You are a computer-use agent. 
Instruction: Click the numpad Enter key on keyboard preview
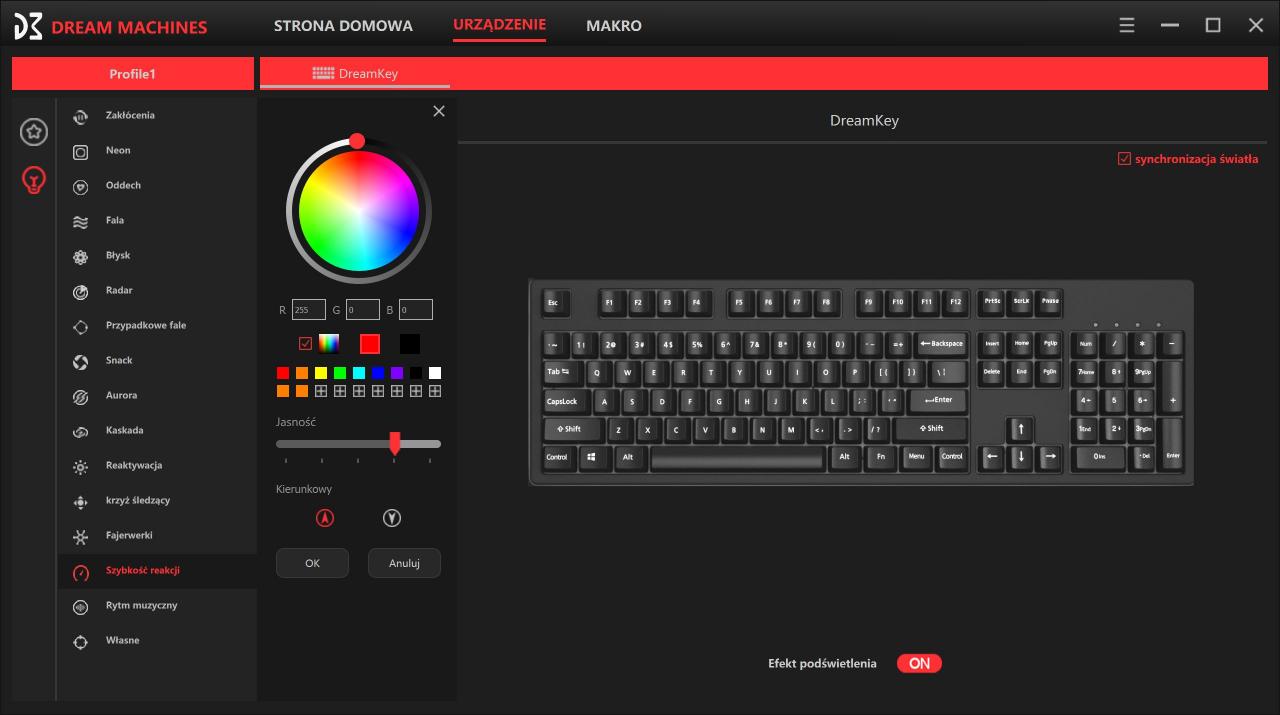1171,444
